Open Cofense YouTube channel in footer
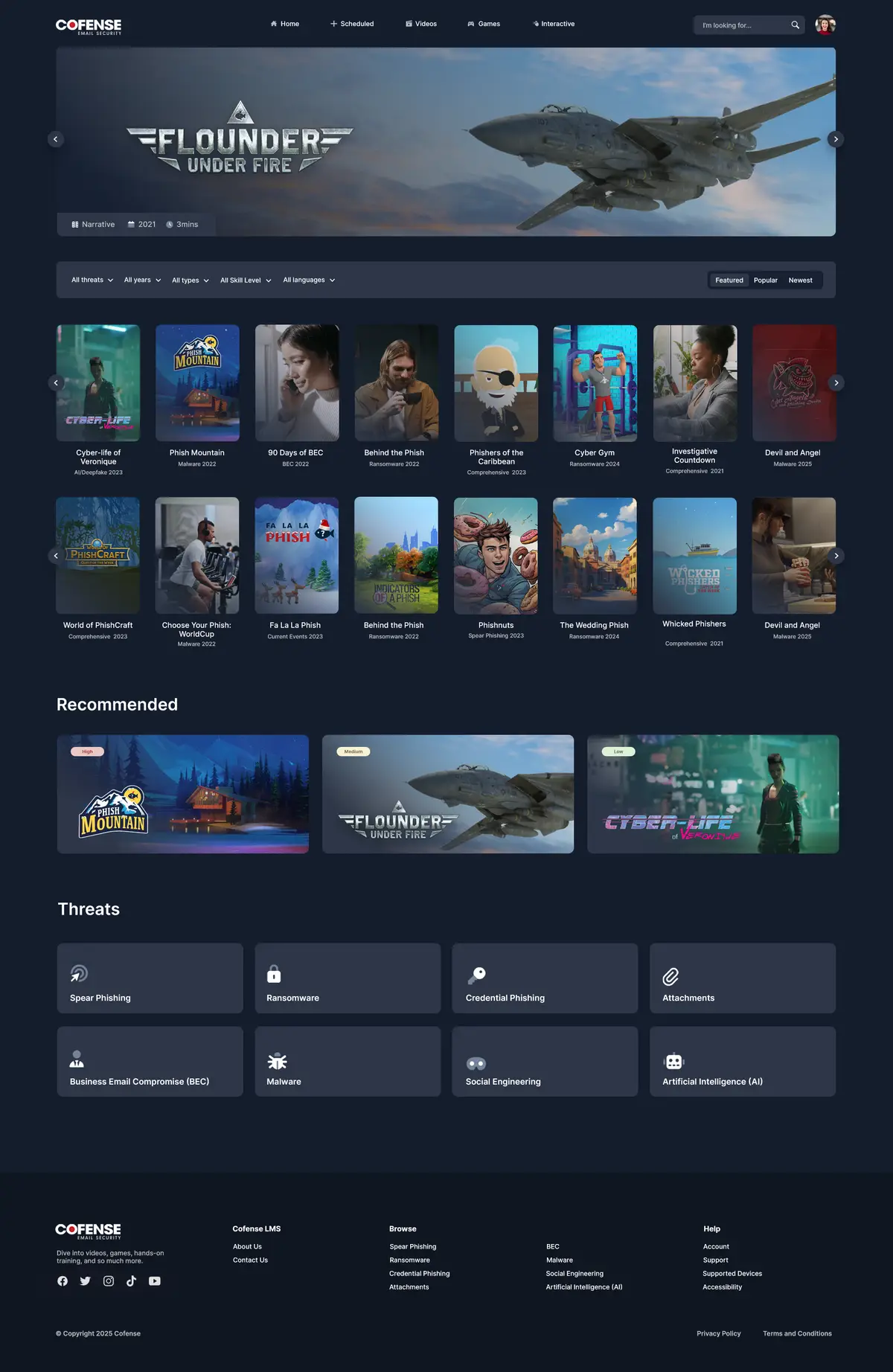Screen dimensions: 893x1372 (155, 1281)
